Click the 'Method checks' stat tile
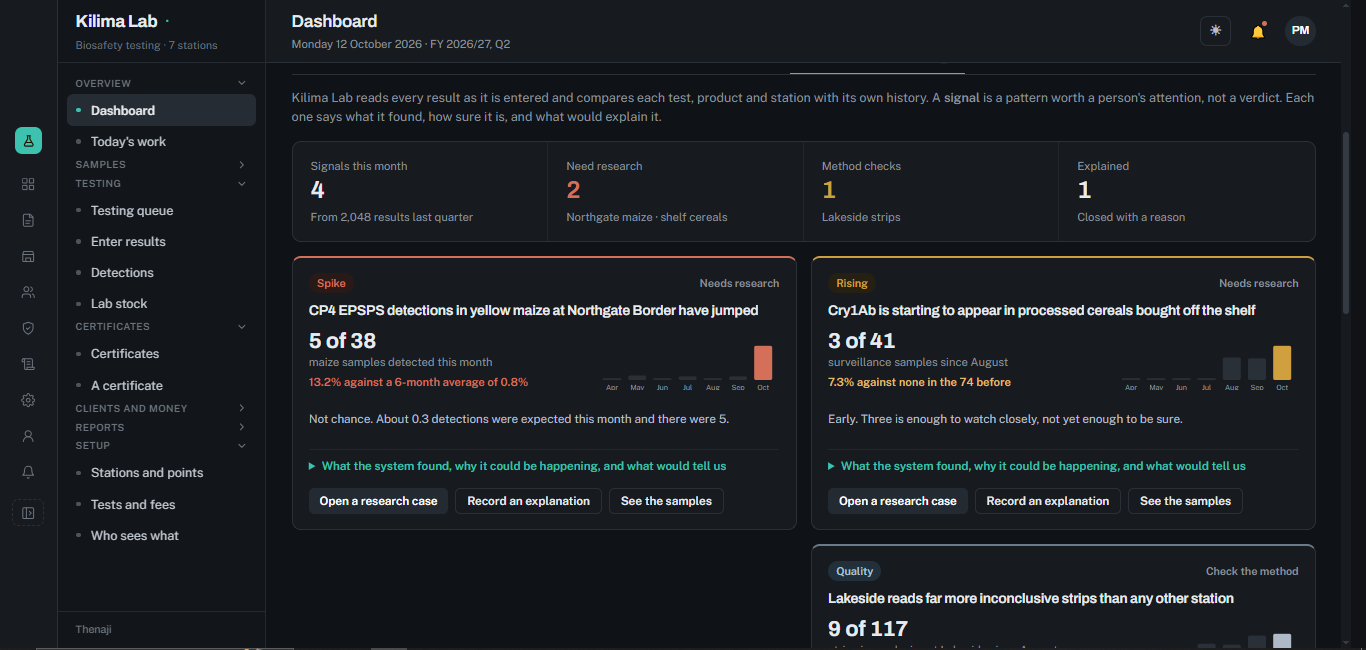Viewport: 1366px width, 650px height. click(931, 191)
